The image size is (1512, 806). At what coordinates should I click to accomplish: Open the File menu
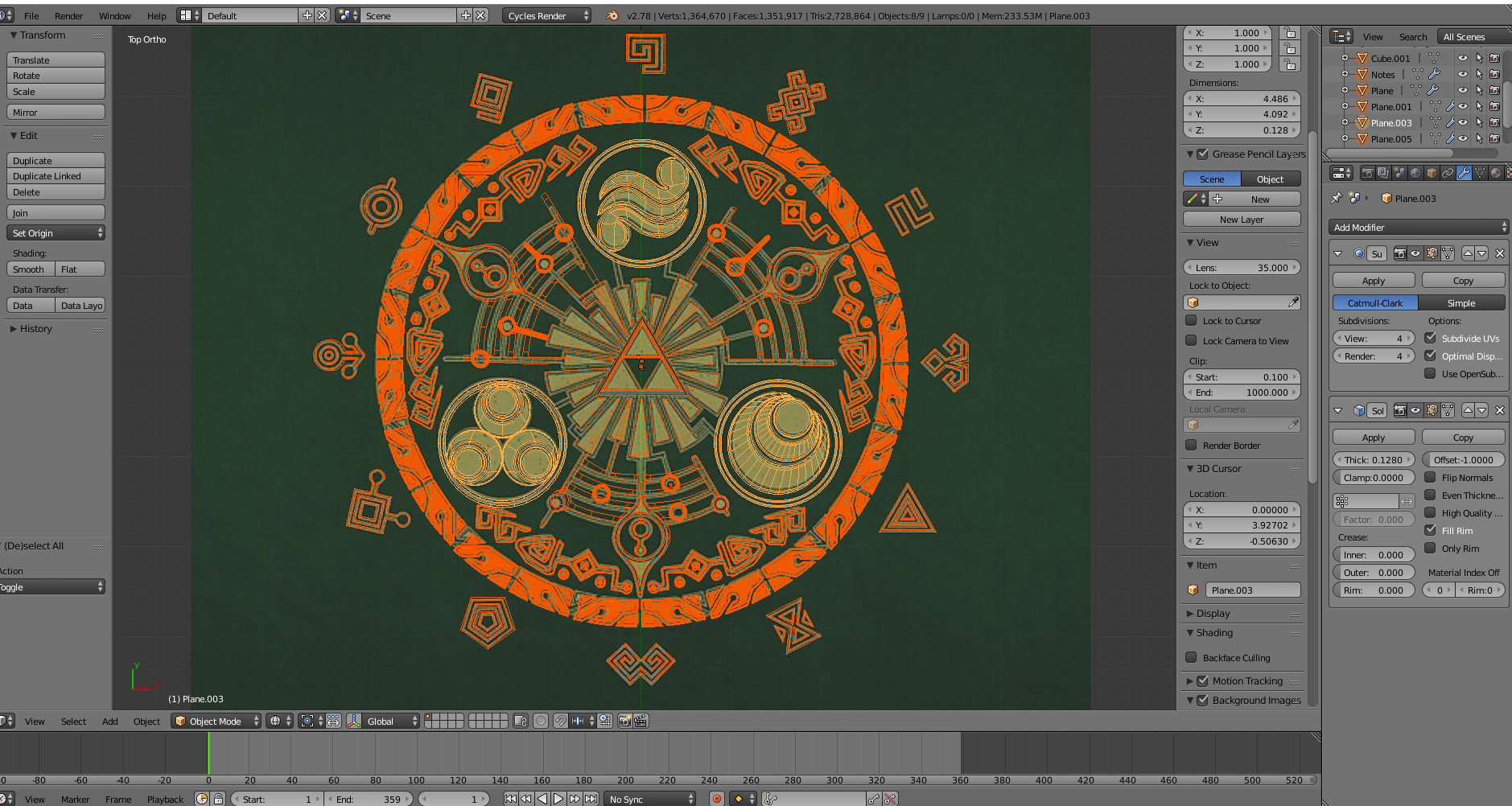(31, 15)
